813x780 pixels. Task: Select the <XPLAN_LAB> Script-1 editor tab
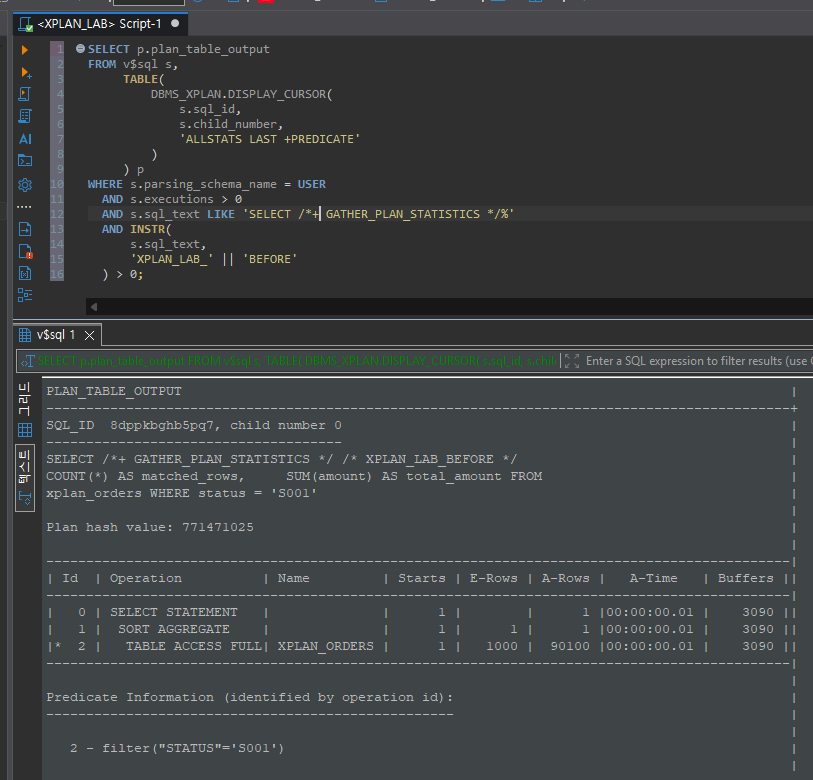pos(100,24)
